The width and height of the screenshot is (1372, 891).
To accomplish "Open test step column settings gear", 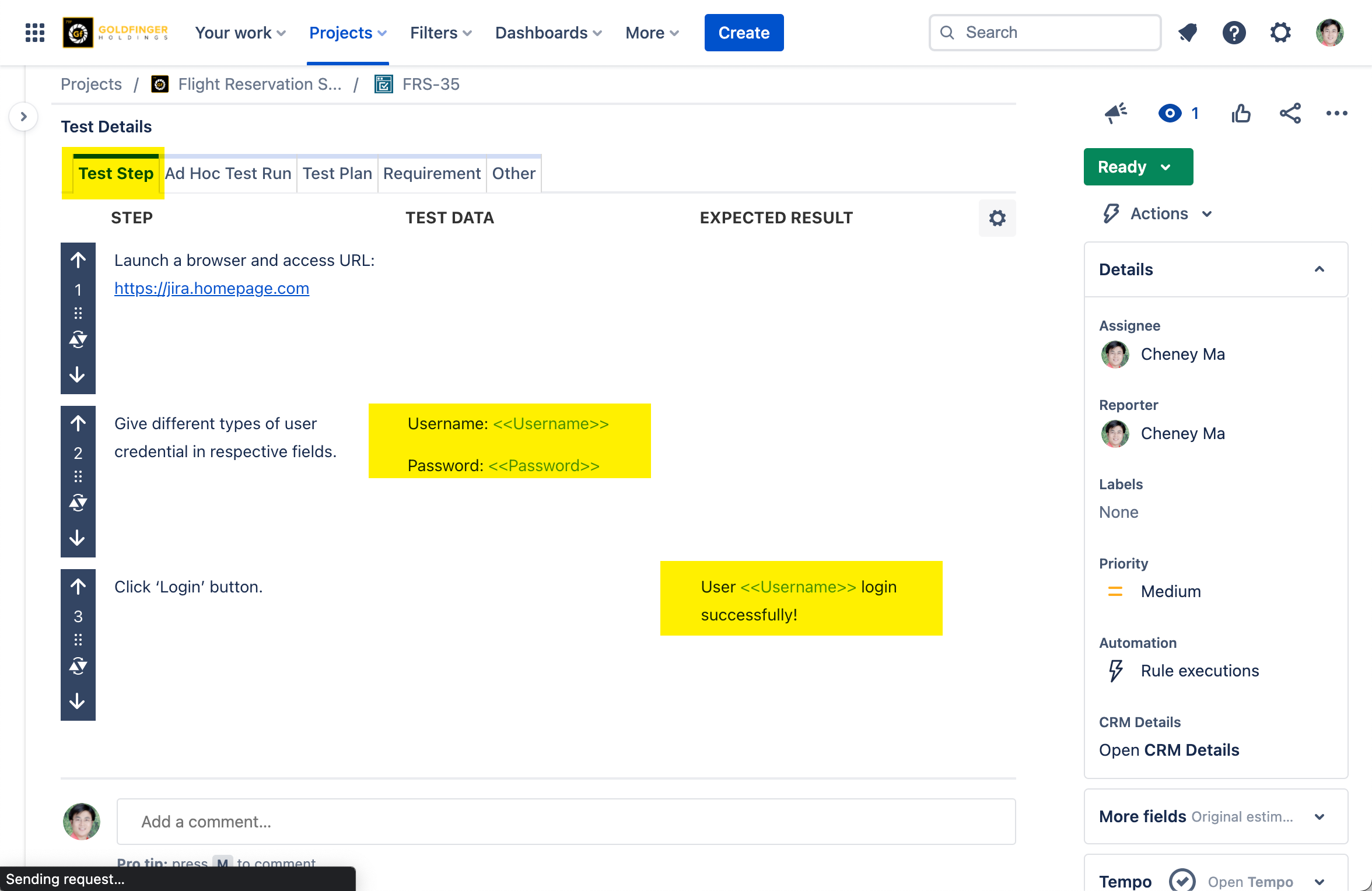I will (997, 218).
